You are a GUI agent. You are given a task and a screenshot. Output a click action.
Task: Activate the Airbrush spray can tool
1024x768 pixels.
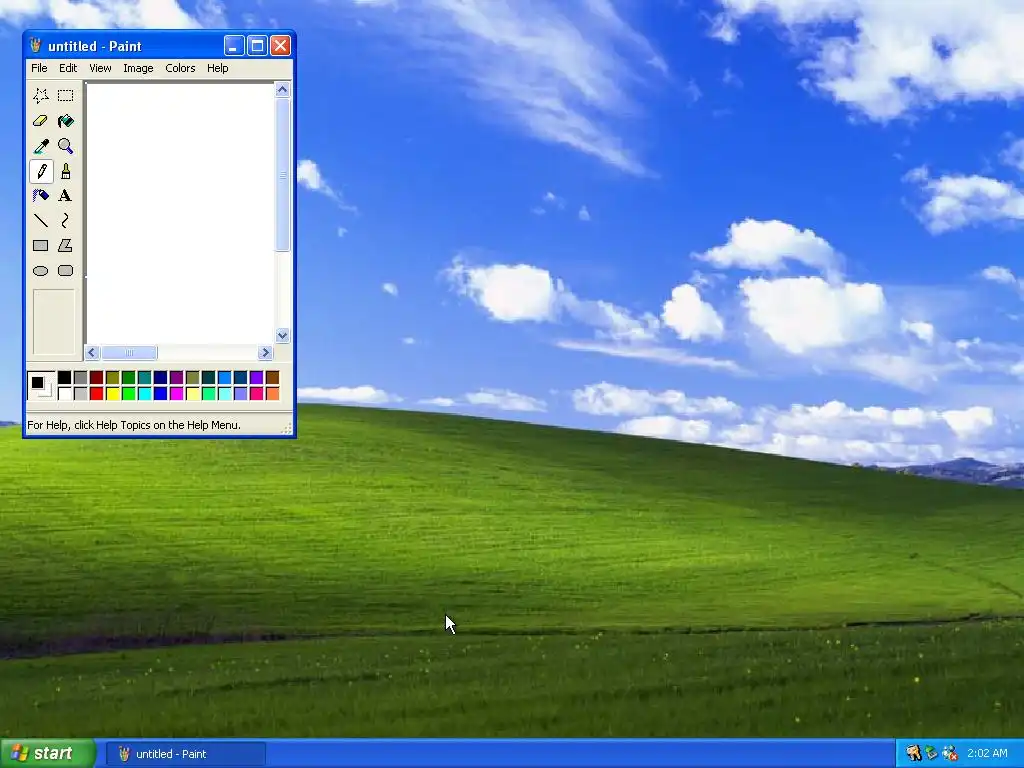click(x=40, y=196)
